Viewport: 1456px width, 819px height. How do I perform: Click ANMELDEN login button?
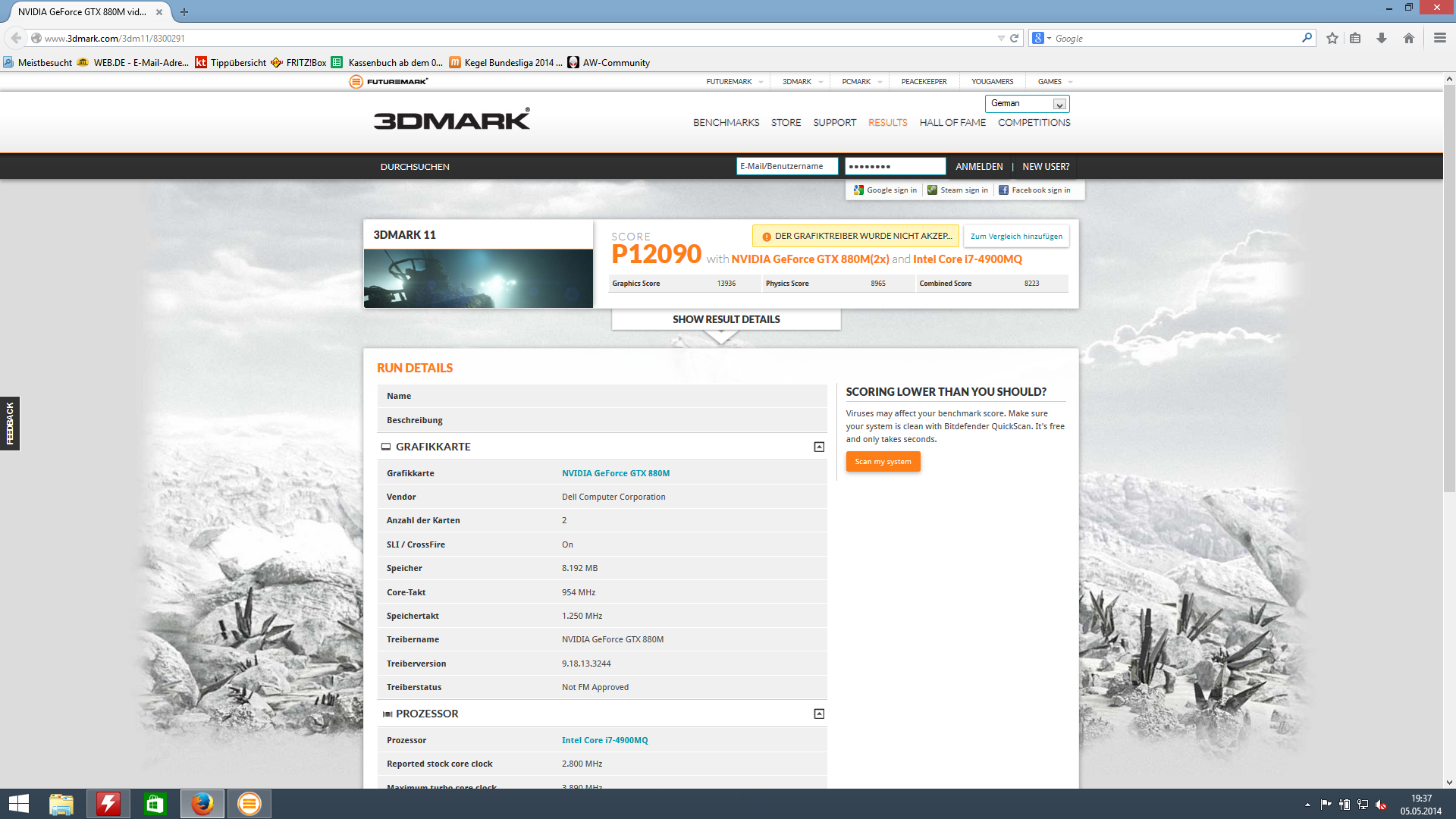click(979, 167)
